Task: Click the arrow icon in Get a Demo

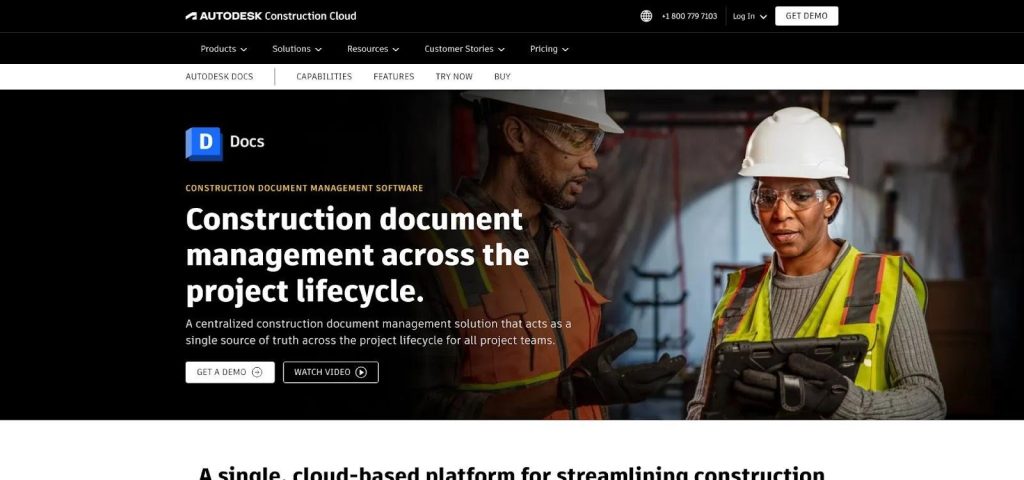Action: click(257, 372)
